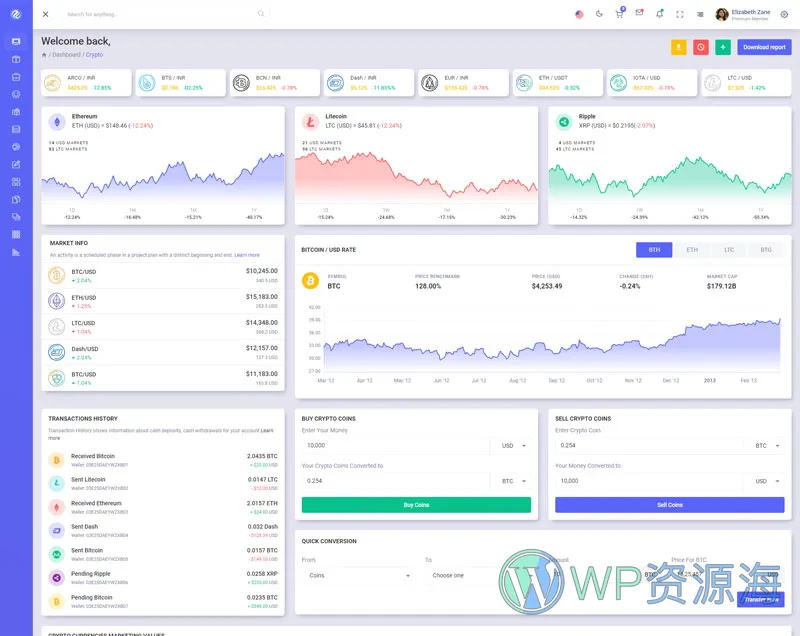Open BTC dropdown under Enter Crypto Coin
Screen dimensions: 800x636
tap(767, 446)
